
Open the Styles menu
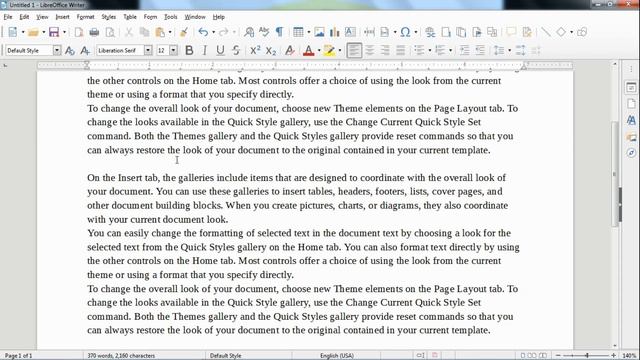tap(108, 17)
